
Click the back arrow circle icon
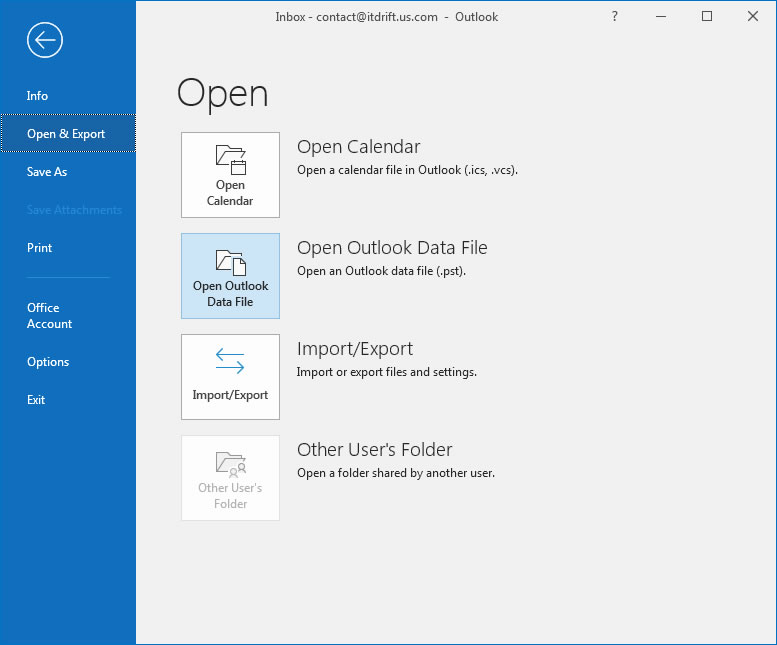click(45, 40)
